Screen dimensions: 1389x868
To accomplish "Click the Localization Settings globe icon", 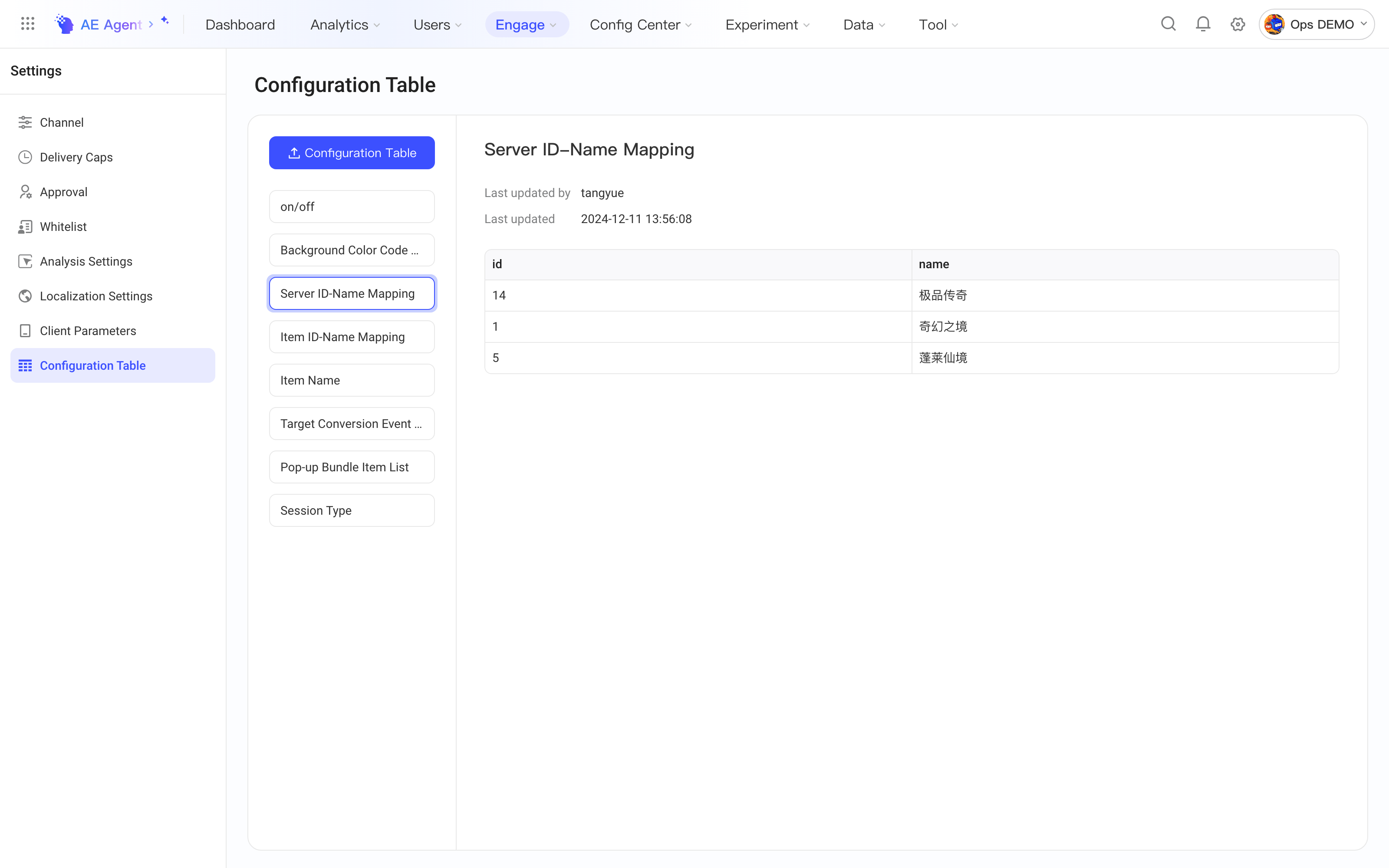I will tap(25, 296).
